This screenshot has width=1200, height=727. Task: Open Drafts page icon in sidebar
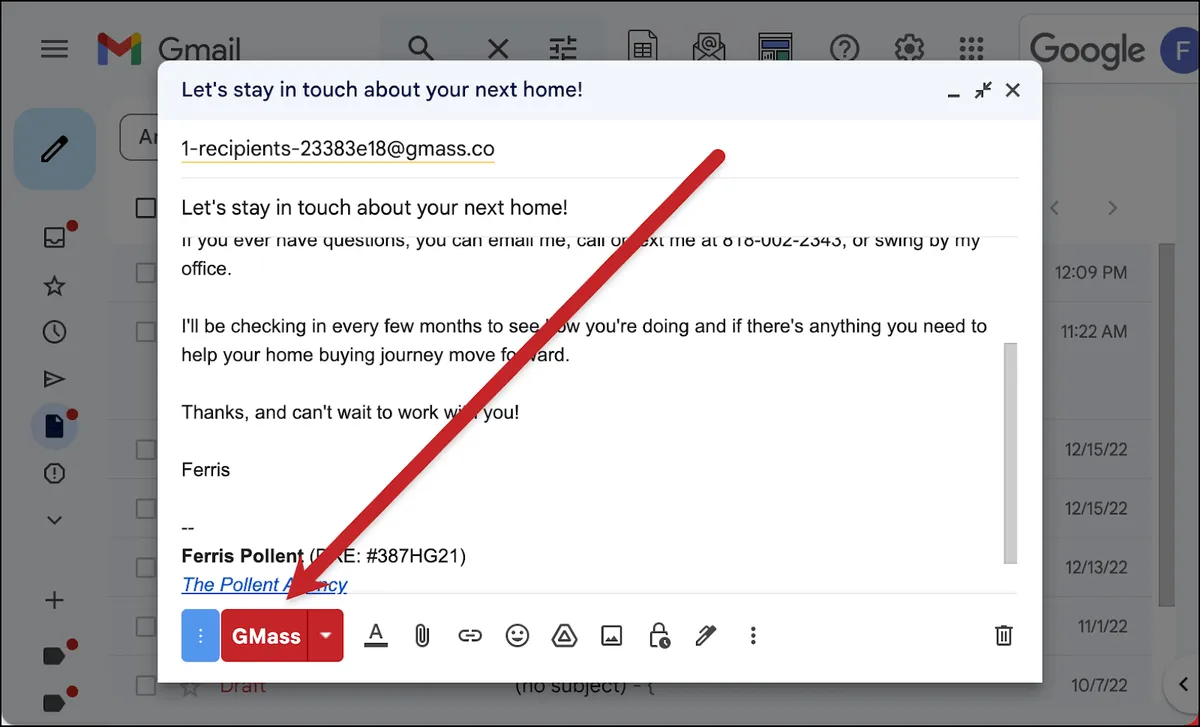coord(55,426)
